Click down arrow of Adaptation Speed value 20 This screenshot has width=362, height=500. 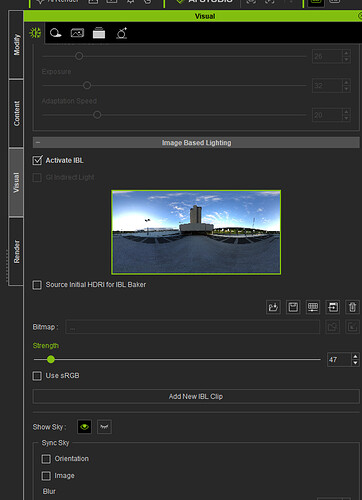coord(346,118)
